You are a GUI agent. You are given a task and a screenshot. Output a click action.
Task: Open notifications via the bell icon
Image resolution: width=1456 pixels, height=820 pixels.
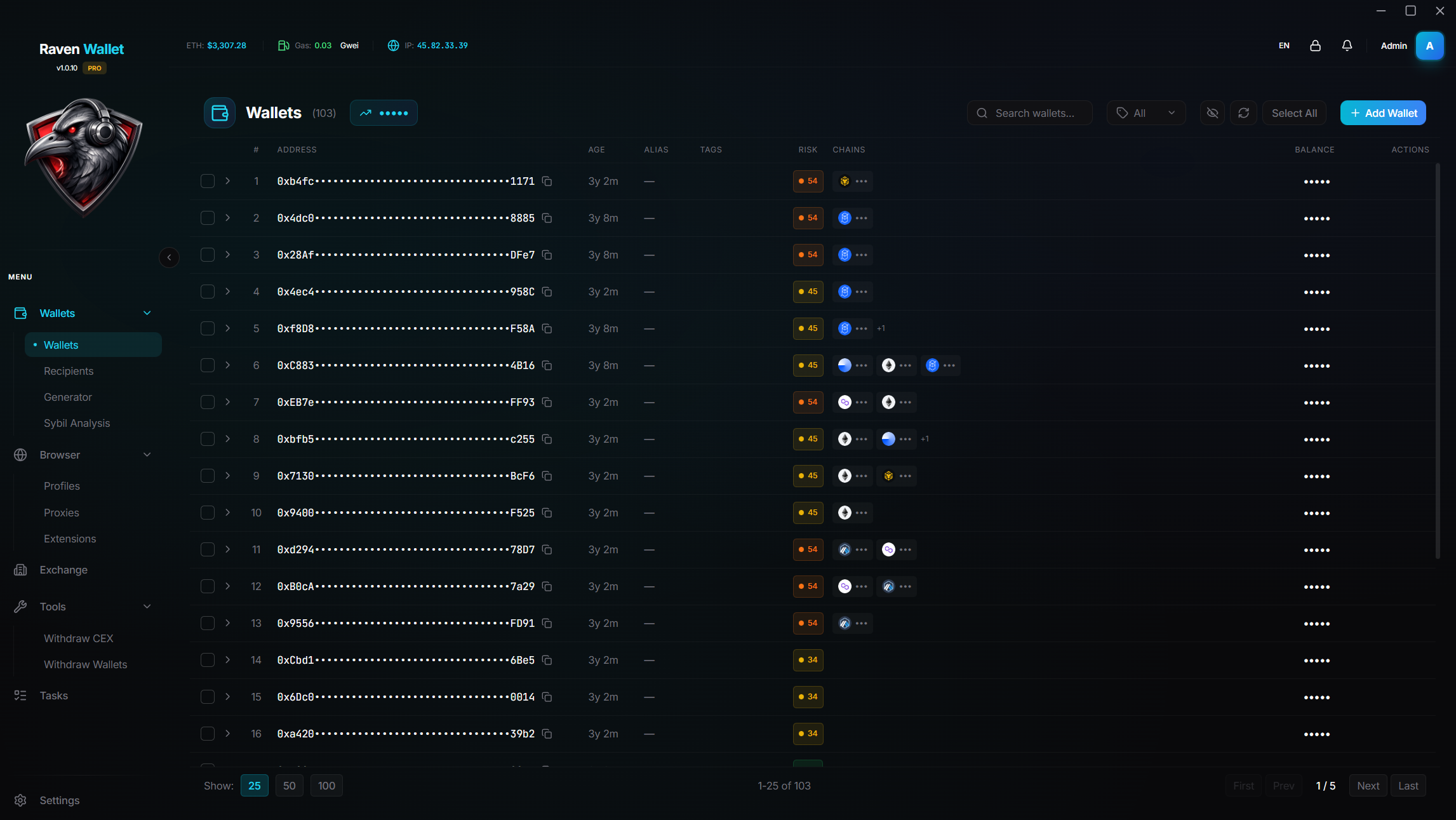tap(1347, 45)
